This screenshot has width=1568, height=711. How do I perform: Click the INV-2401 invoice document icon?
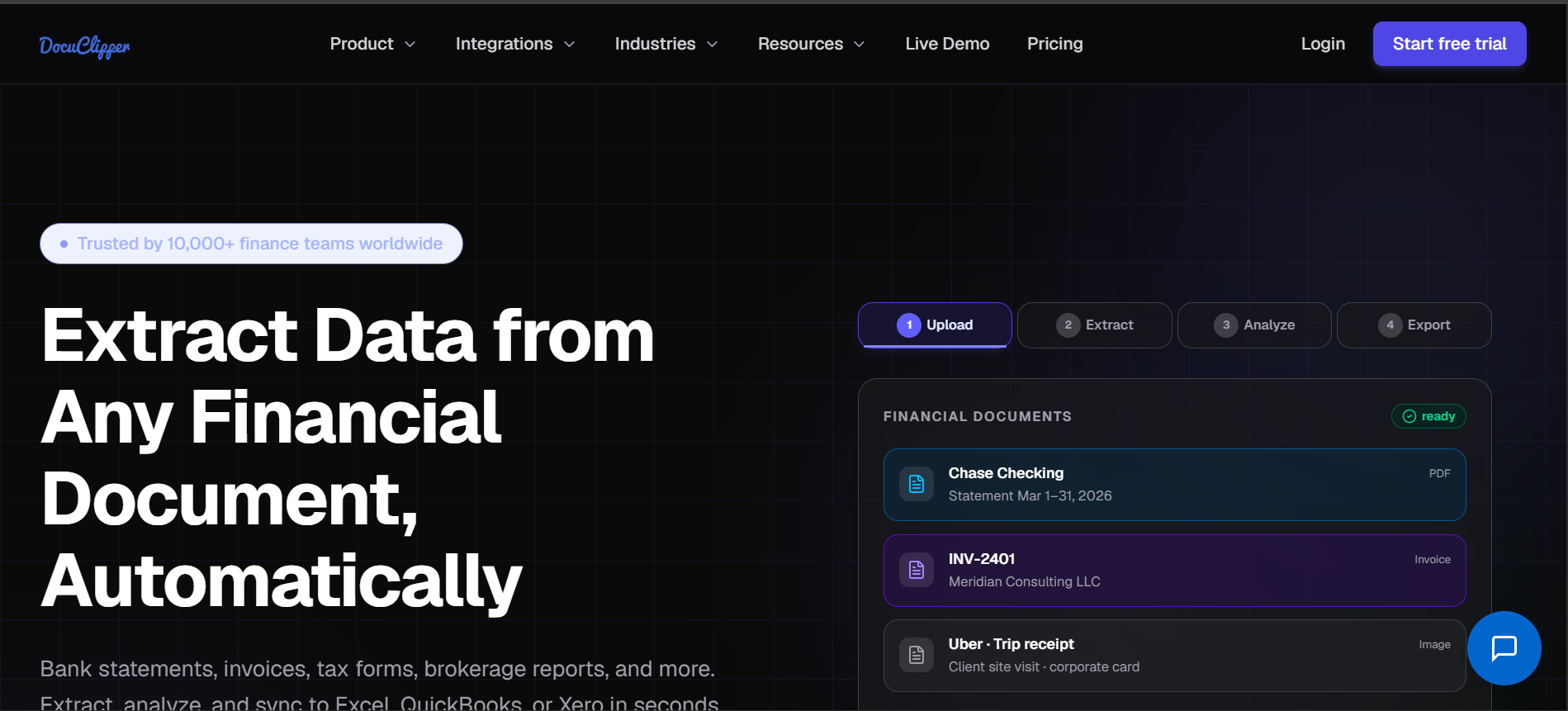[x=917, y=570]
